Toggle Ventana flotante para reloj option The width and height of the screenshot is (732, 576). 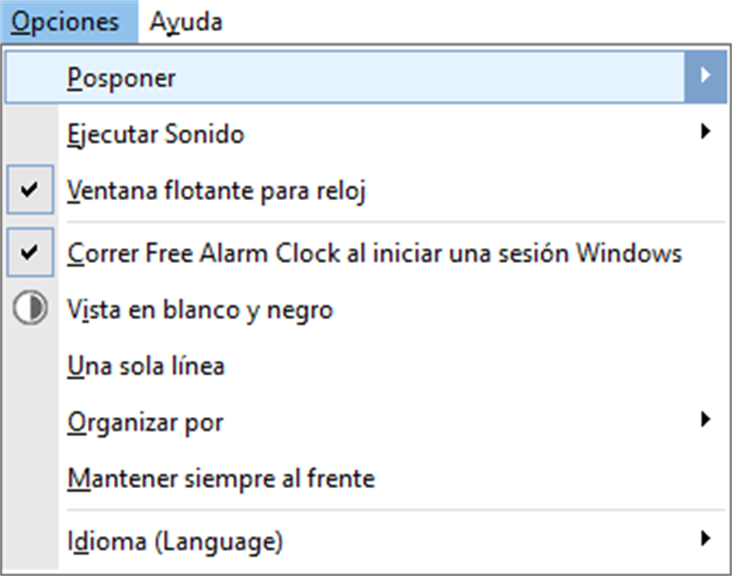(216, 191)
